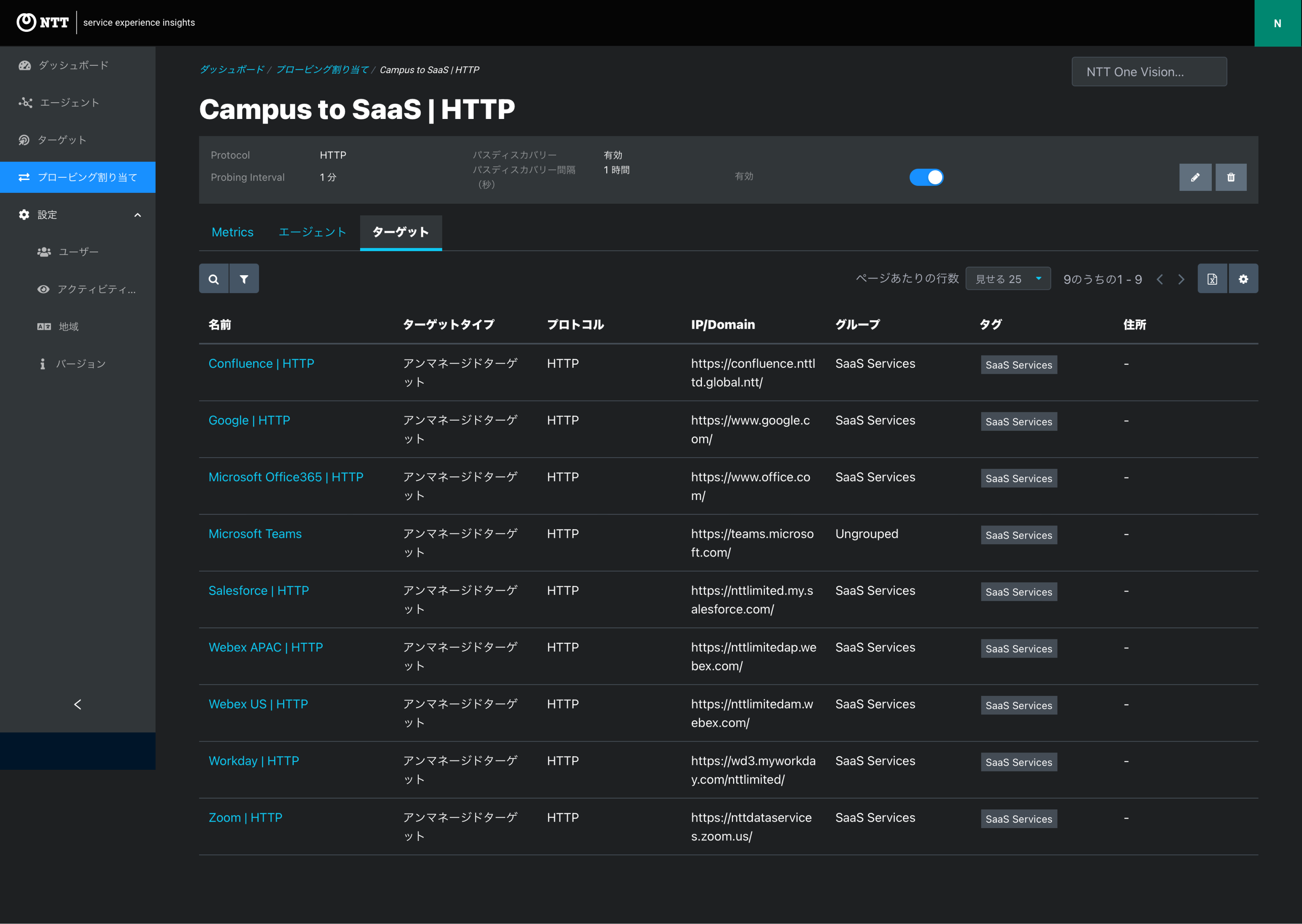
Task: Click https://www.google.com/ domain cell
Action: pos(751,429)
